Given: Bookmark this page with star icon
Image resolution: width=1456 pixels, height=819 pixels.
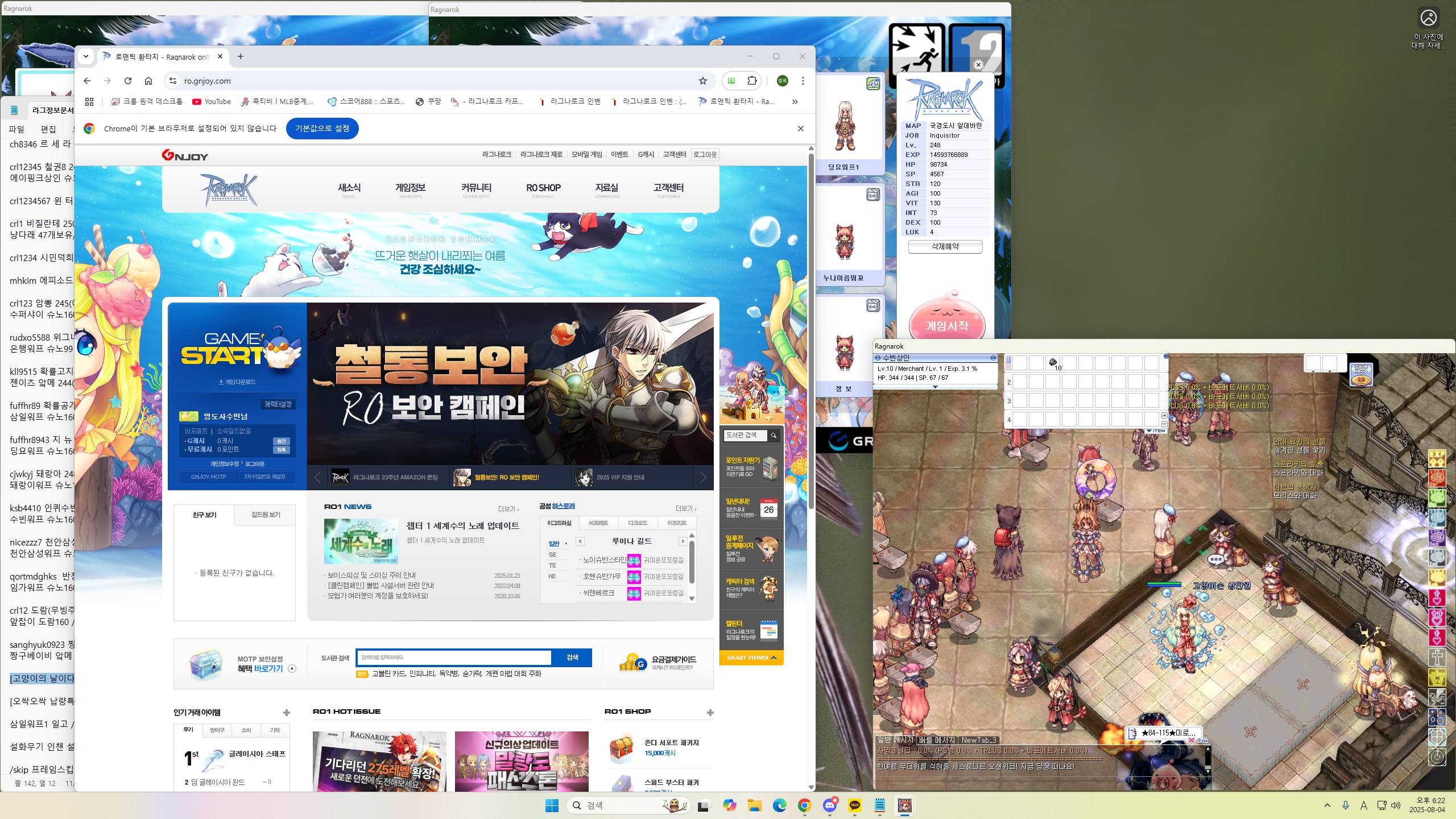Looking at the screenshot, I should point(703,81).
